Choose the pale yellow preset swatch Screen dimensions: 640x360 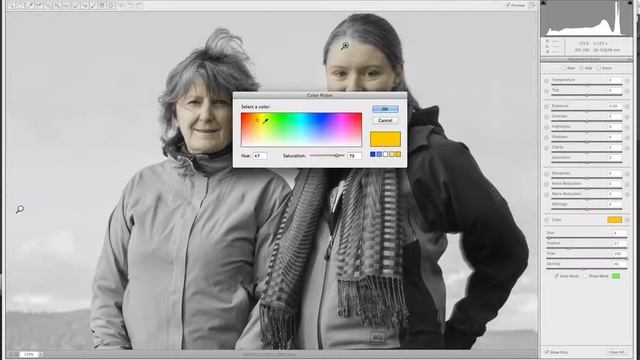[392, 154]
